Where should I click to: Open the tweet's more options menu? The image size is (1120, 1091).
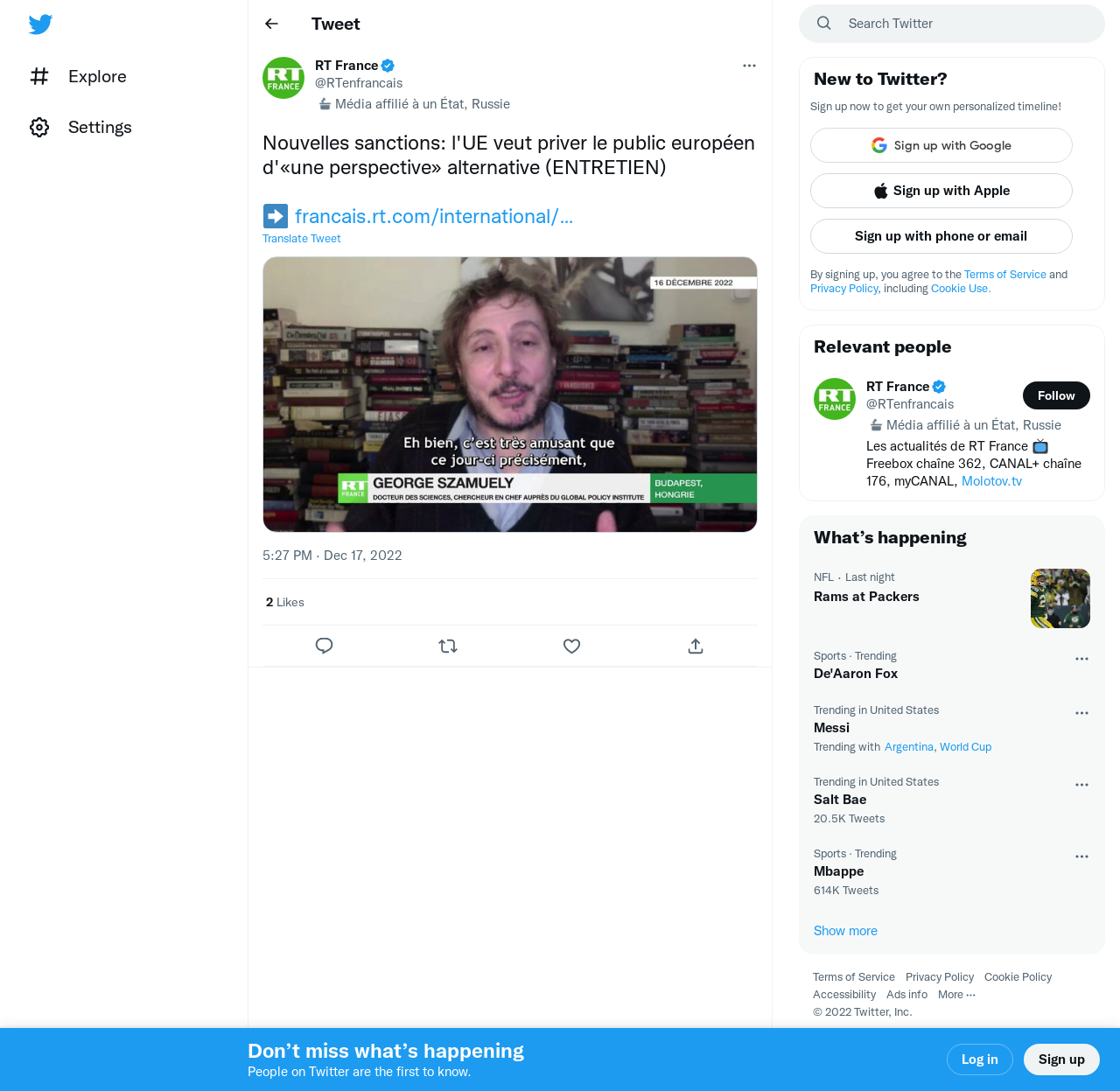749,66
